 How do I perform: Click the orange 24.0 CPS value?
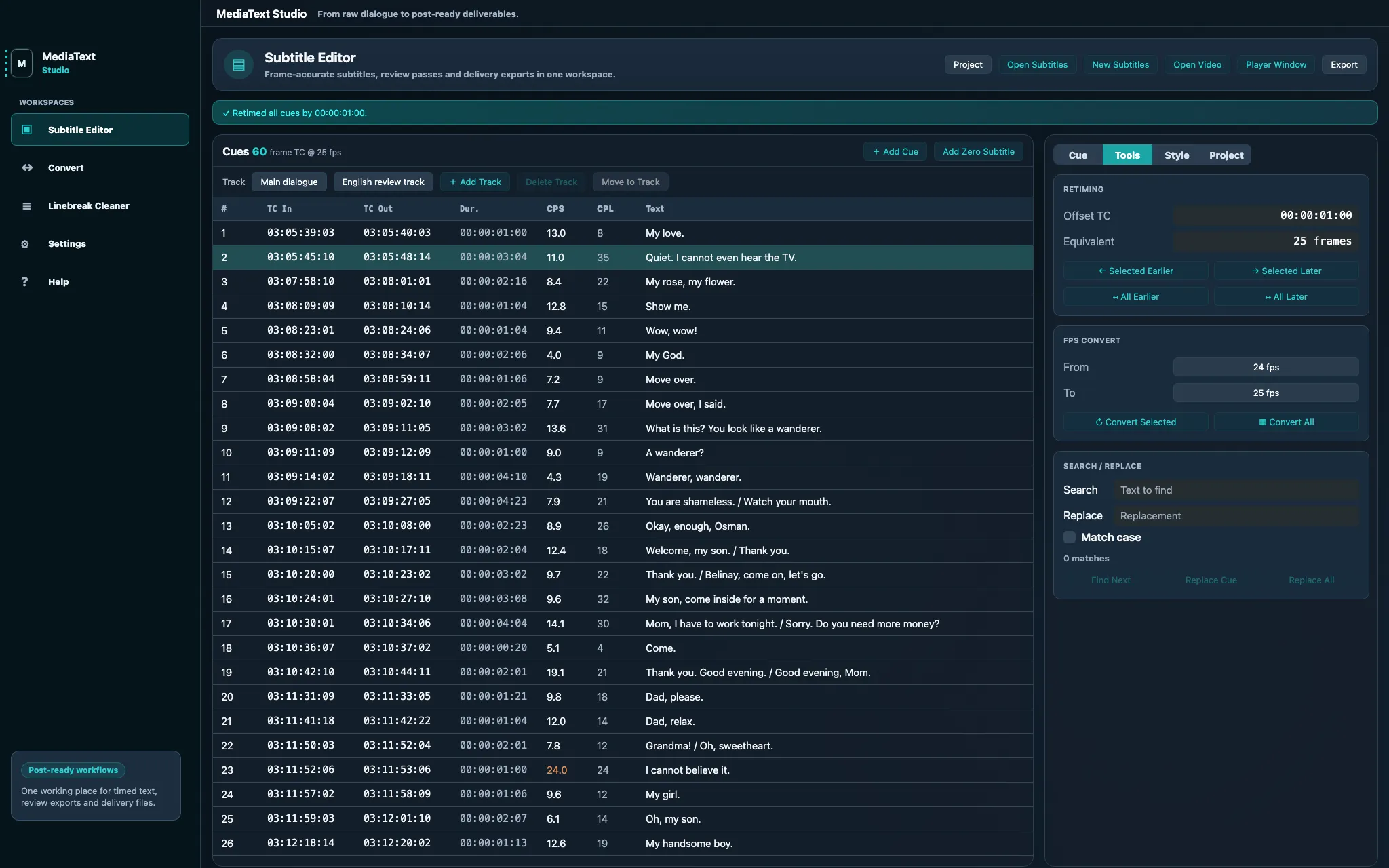pyautogui.click(x=557, y=770)
